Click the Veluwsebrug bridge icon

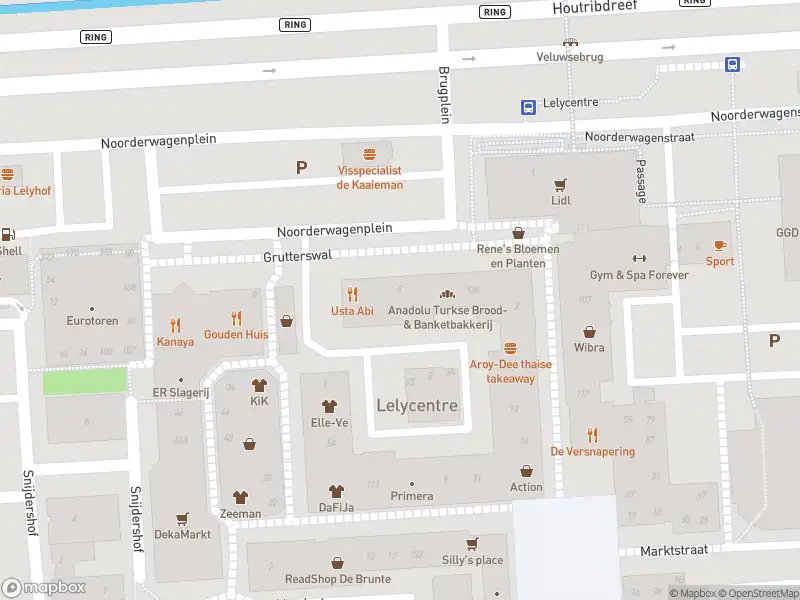pyautogui.click(x=570, y=42)
